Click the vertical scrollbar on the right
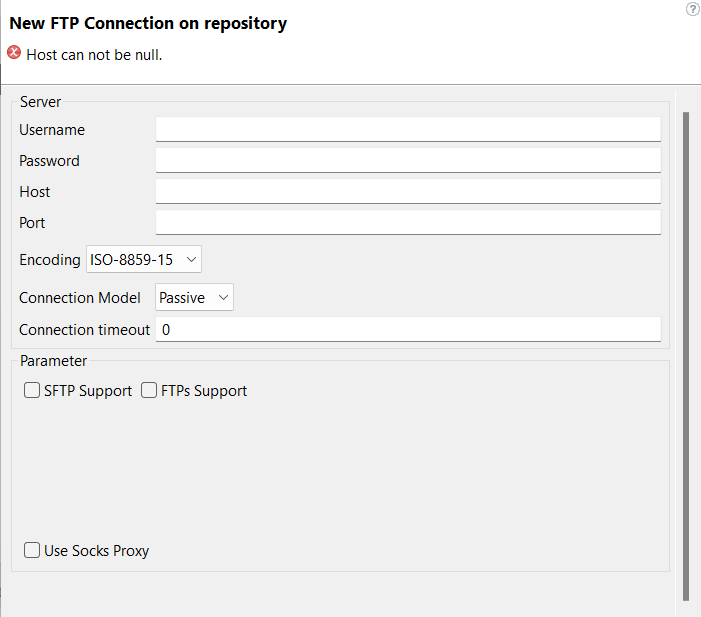This screenshot has width=701, height=617. coord(686,350)
